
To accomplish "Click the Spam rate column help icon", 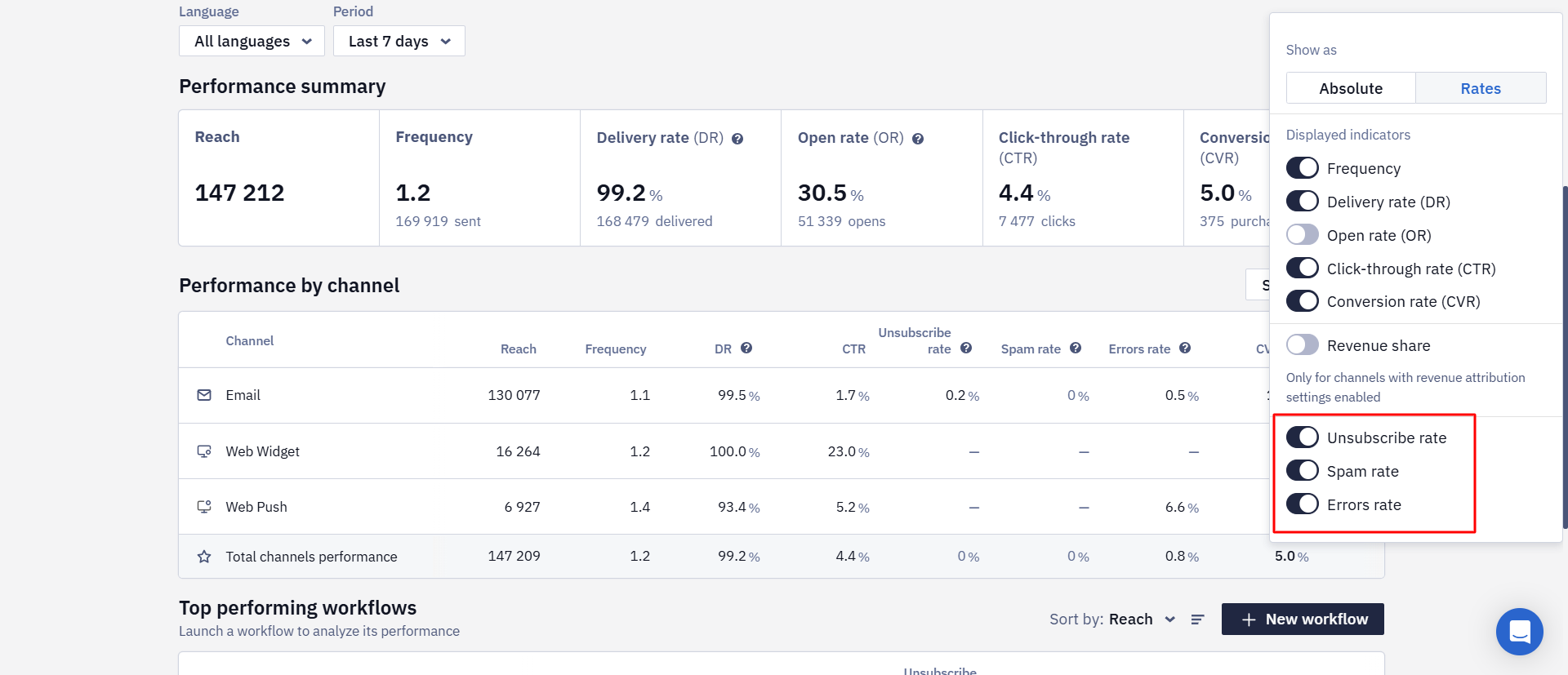I will pos(1076,348).
